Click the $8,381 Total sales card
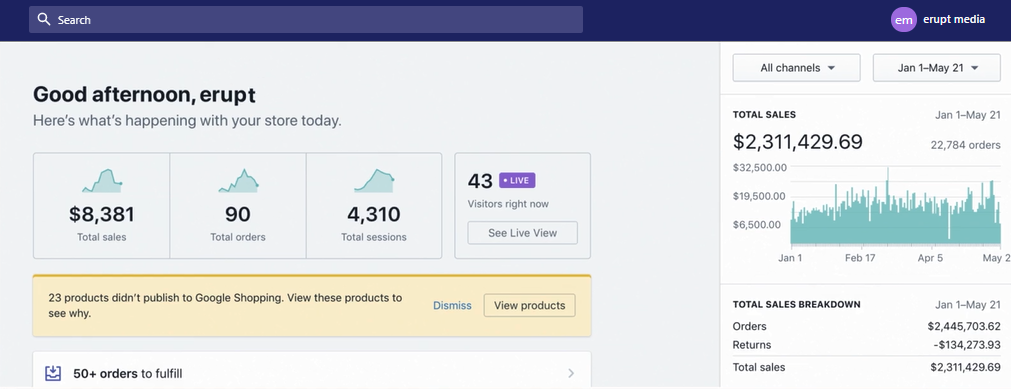This screenshot has width=1011, height=391. (x=102, y=205)
